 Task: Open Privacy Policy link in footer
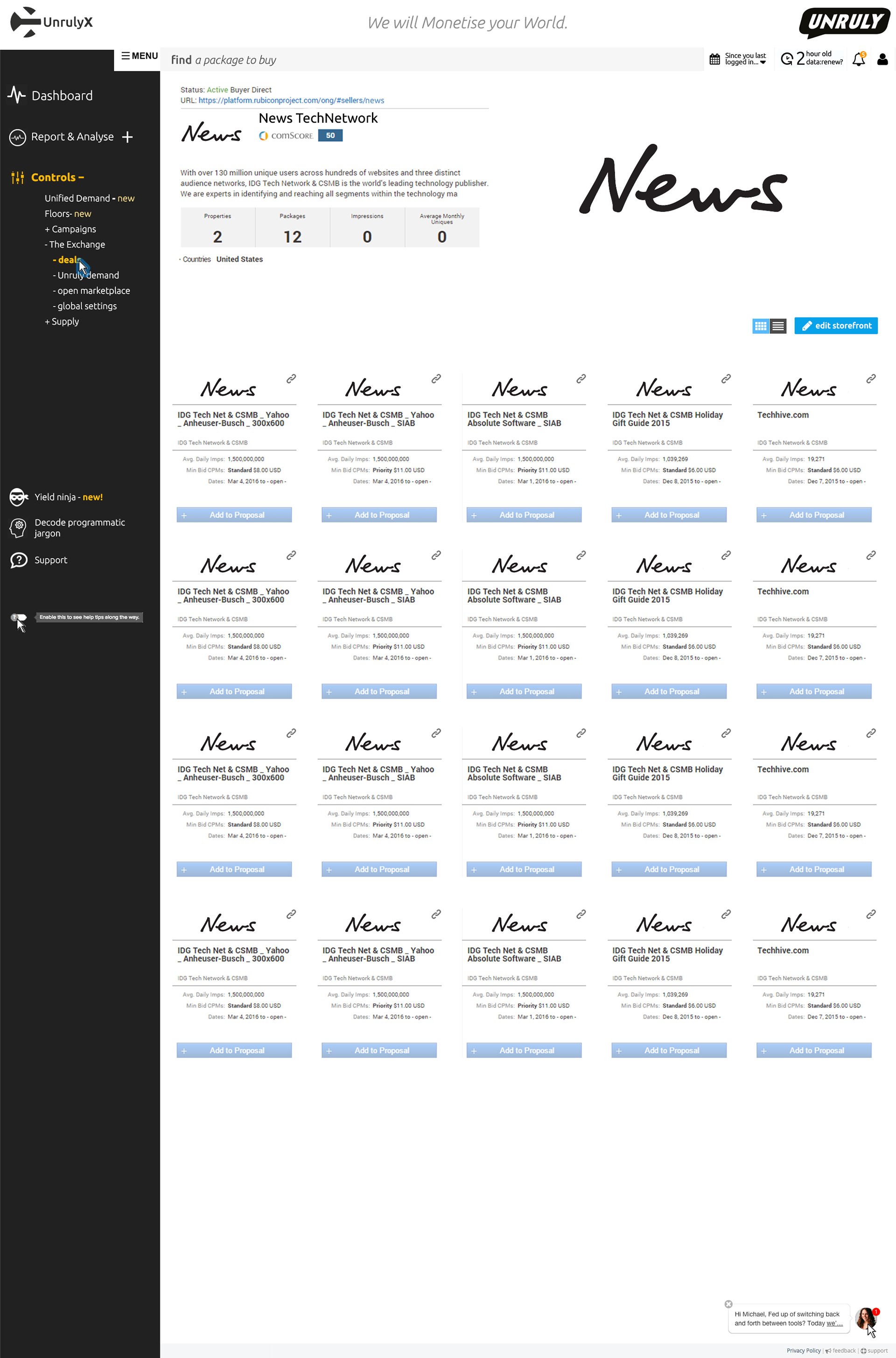pyautogui.click(x=804, y=1351)
